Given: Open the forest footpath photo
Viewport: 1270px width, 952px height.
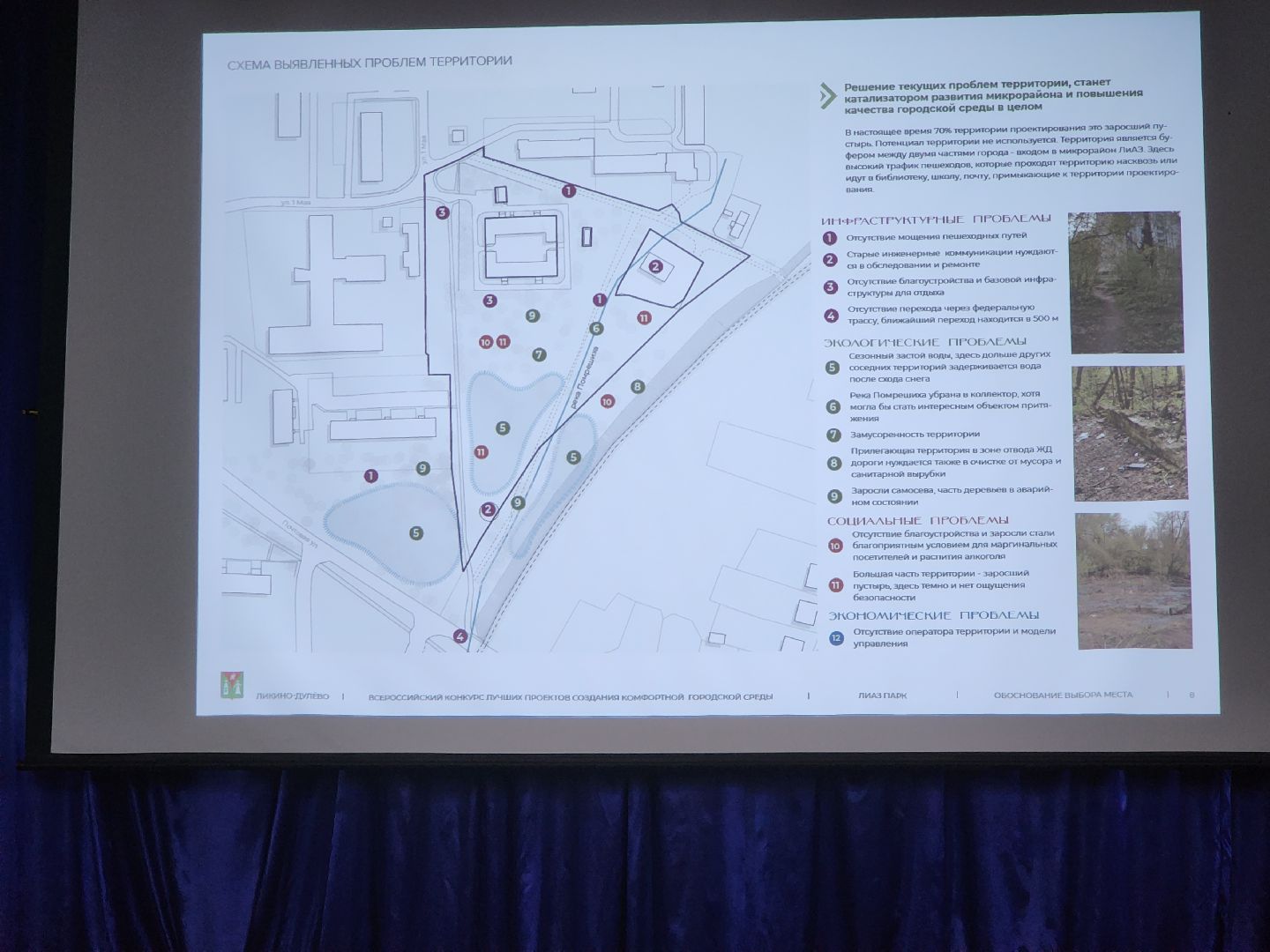Looking at the screenshot, I should 1124,282.
